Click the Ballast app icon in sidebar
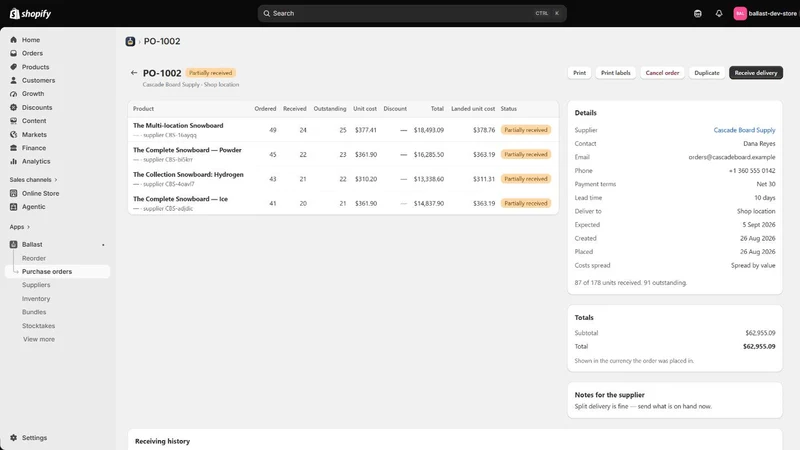This screenshot has height=450, width=800. pos(13,244)
